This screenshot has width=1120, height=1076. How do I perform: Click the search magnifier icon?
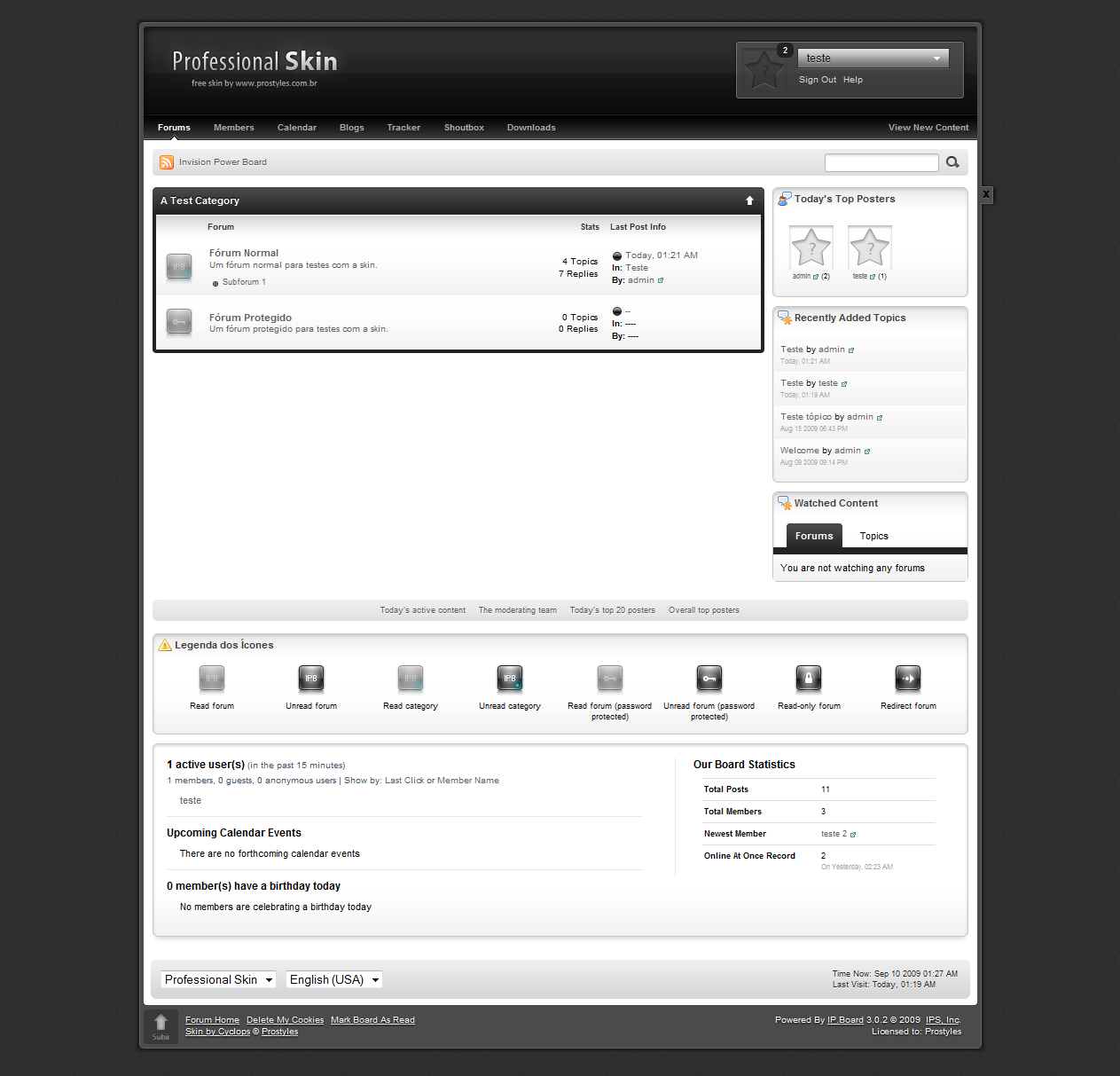pyautogui.click(x=952, y=162)
